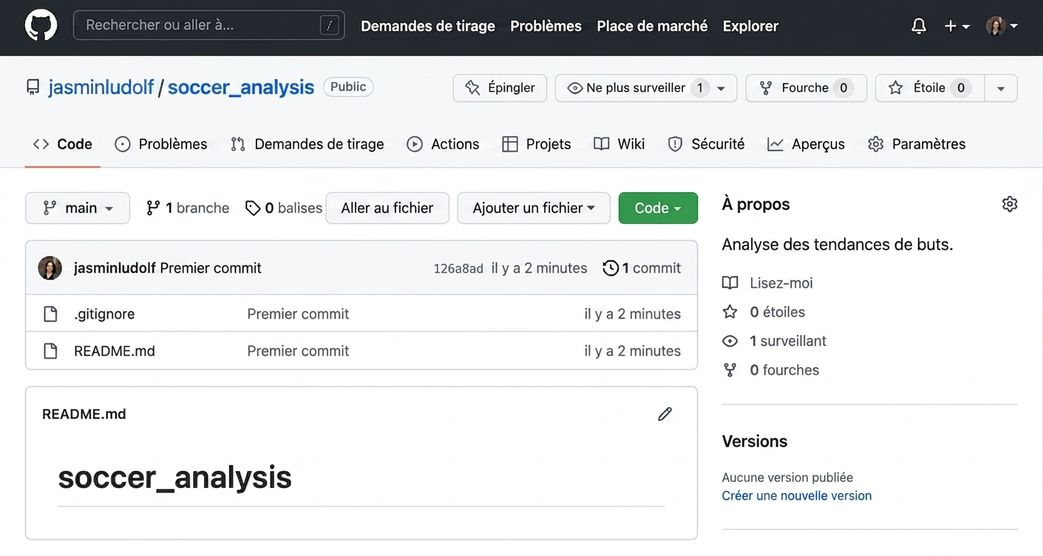Edit README with the pencil icon
This screenshot has width=1043, height=556.
(665, 414)
